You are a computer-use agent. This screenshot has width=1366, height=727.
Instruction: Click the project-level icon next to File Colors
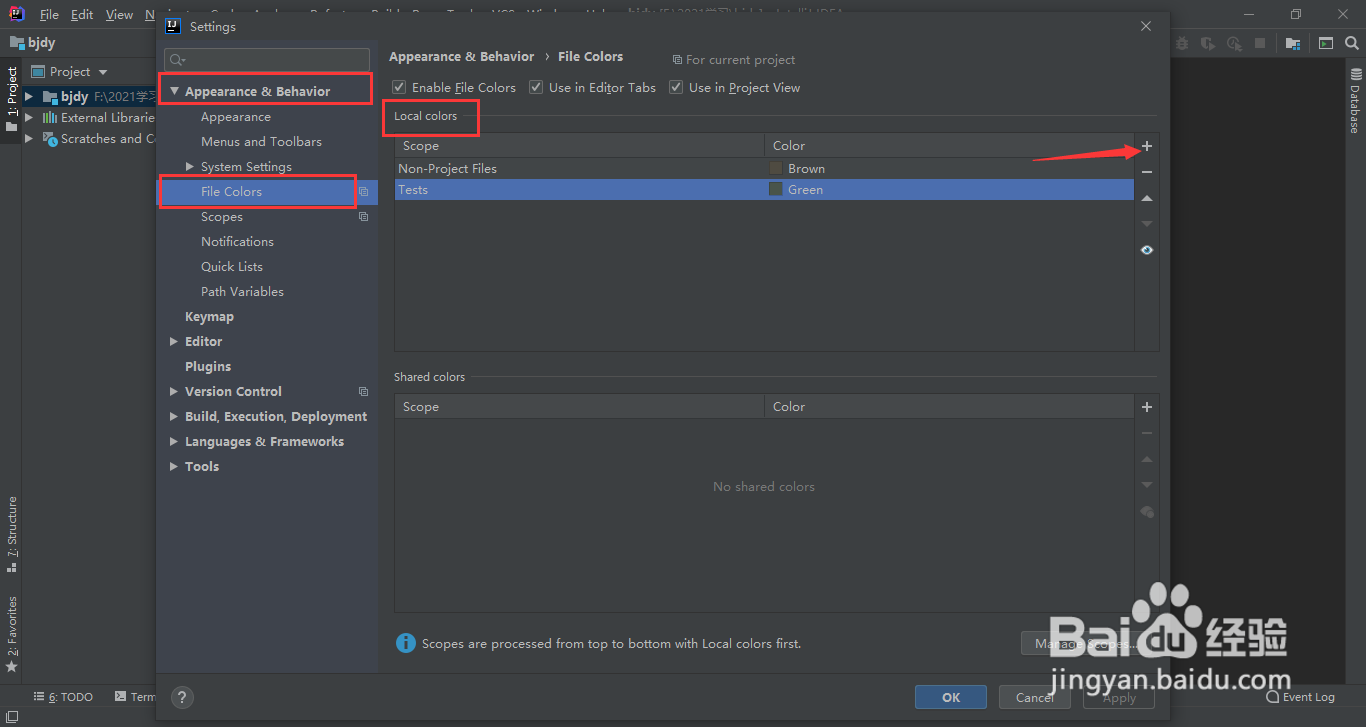tap(363, 192)
